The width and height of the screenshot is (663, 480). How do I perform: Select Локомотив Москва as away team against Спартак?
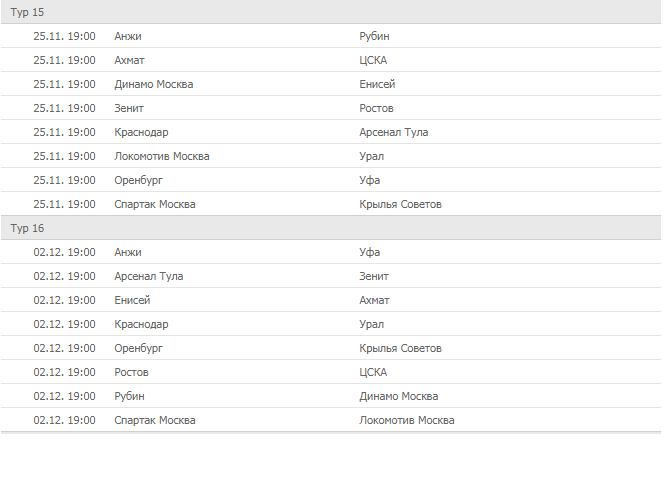(407, 420)
